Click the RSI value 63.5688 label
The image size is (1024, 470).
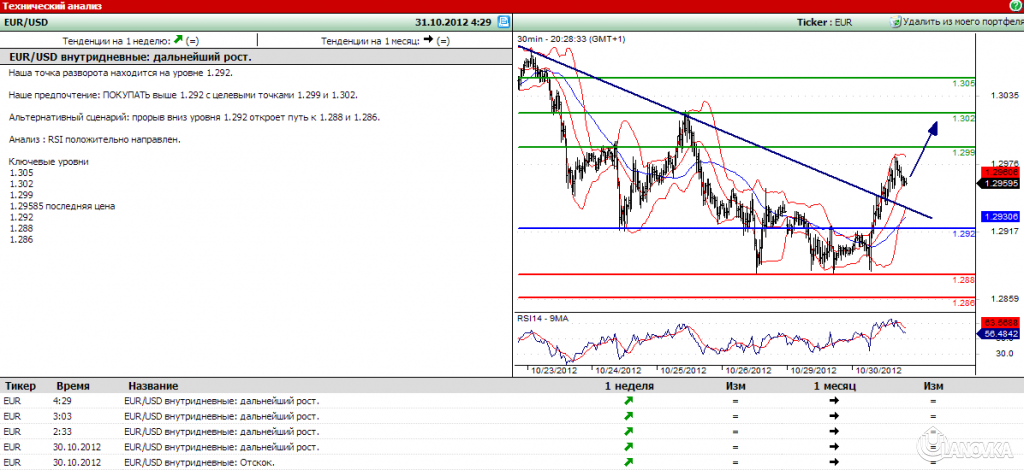1000,322
